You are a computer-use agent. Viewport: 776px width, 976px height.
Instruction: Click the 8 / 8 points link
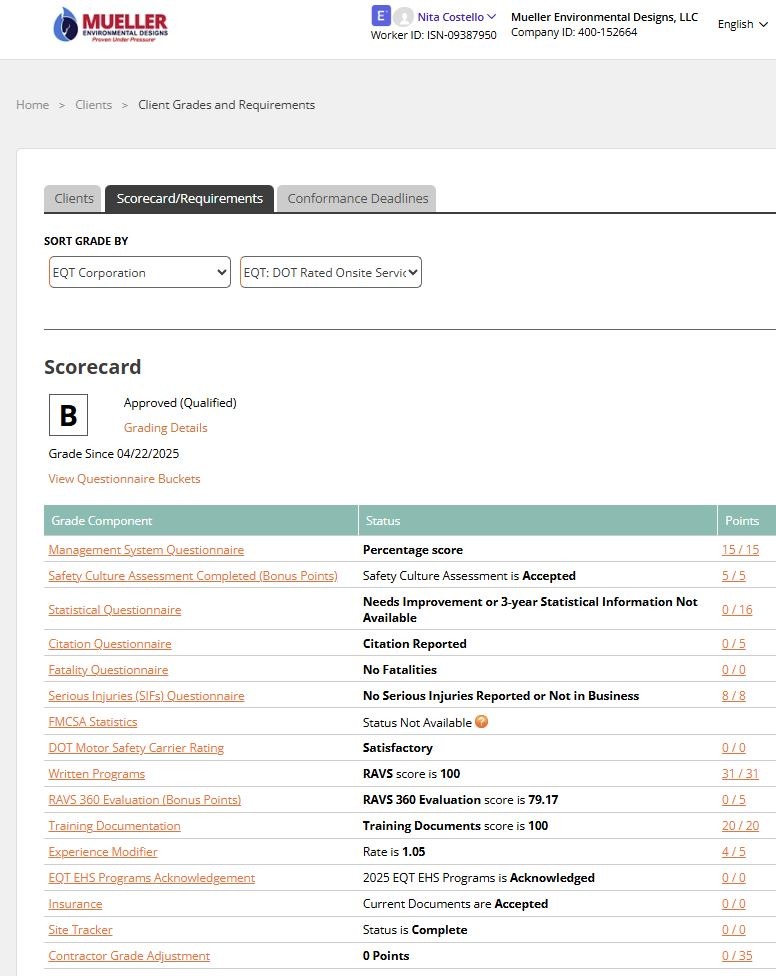pyautogui.click(x=734, y=696)
